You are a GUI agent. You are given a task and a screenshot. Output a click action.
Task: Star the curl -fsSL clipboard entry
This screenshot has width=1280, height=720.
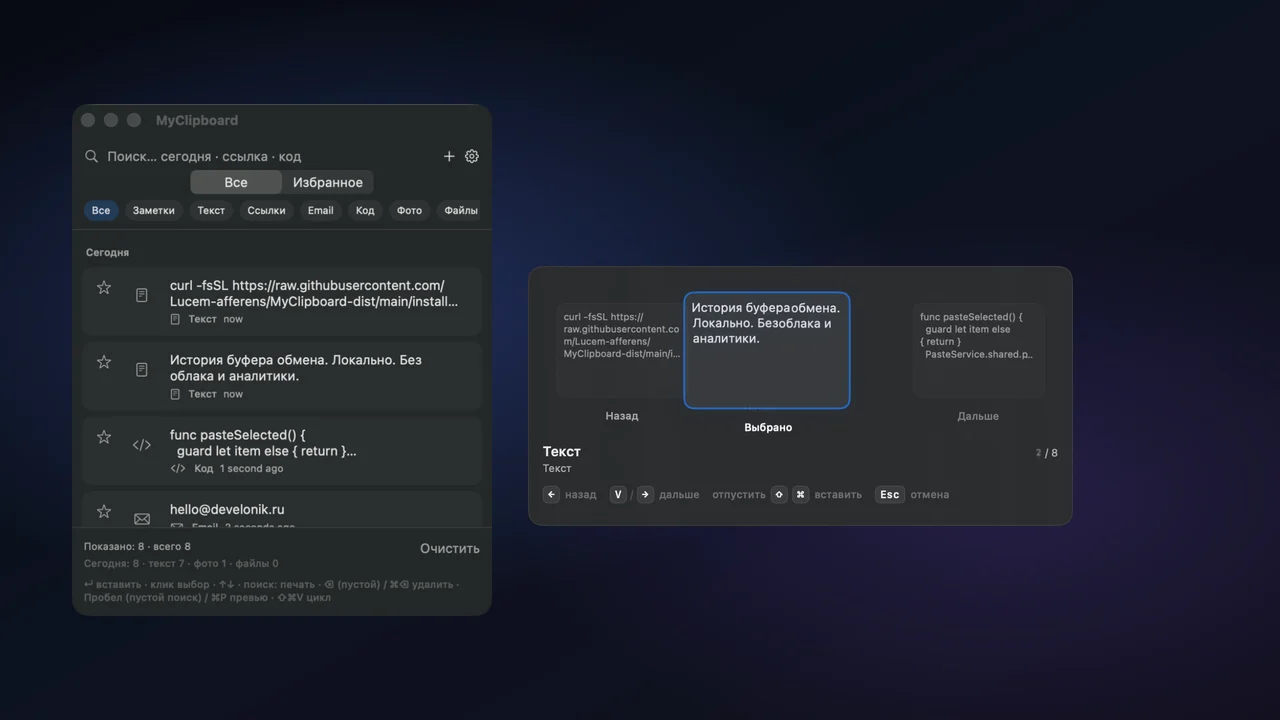(x=104, y=288)
